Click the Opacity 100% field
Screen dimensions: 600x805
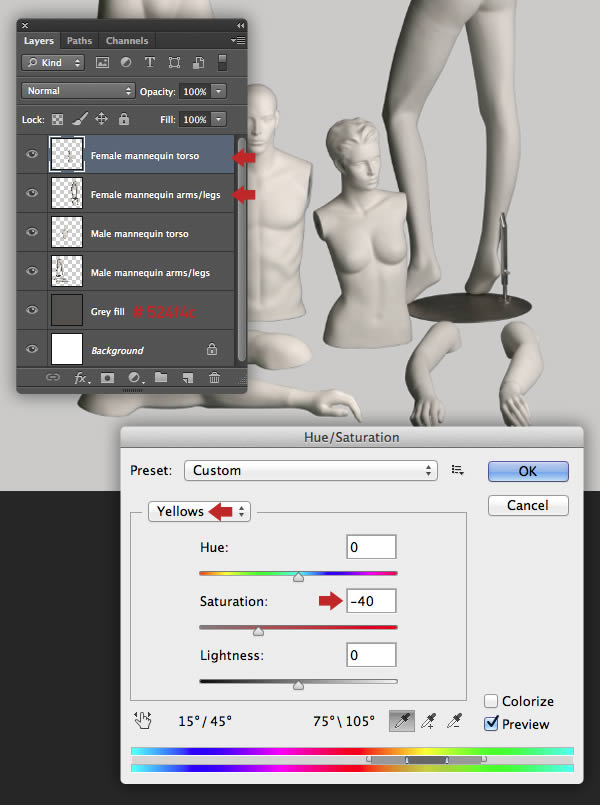click(x=195, y=91)
